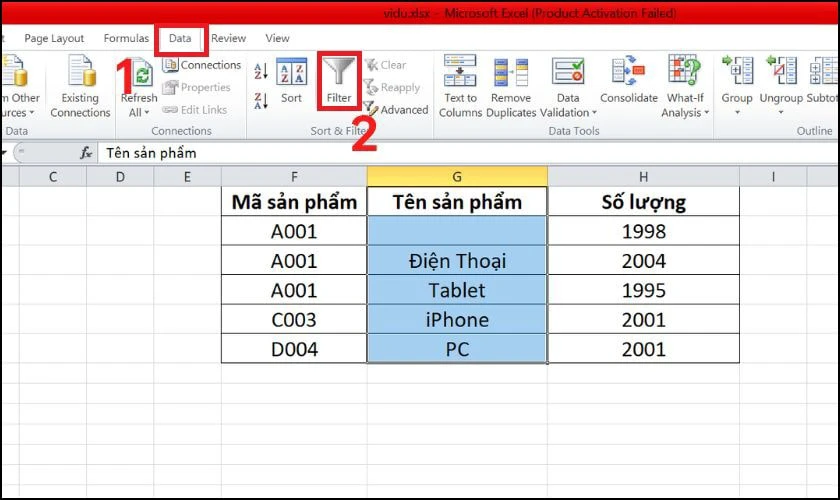Sort A to Z ascending
Image resolution: width=840 pixels, height=500 pixels.
pos(261,71)
